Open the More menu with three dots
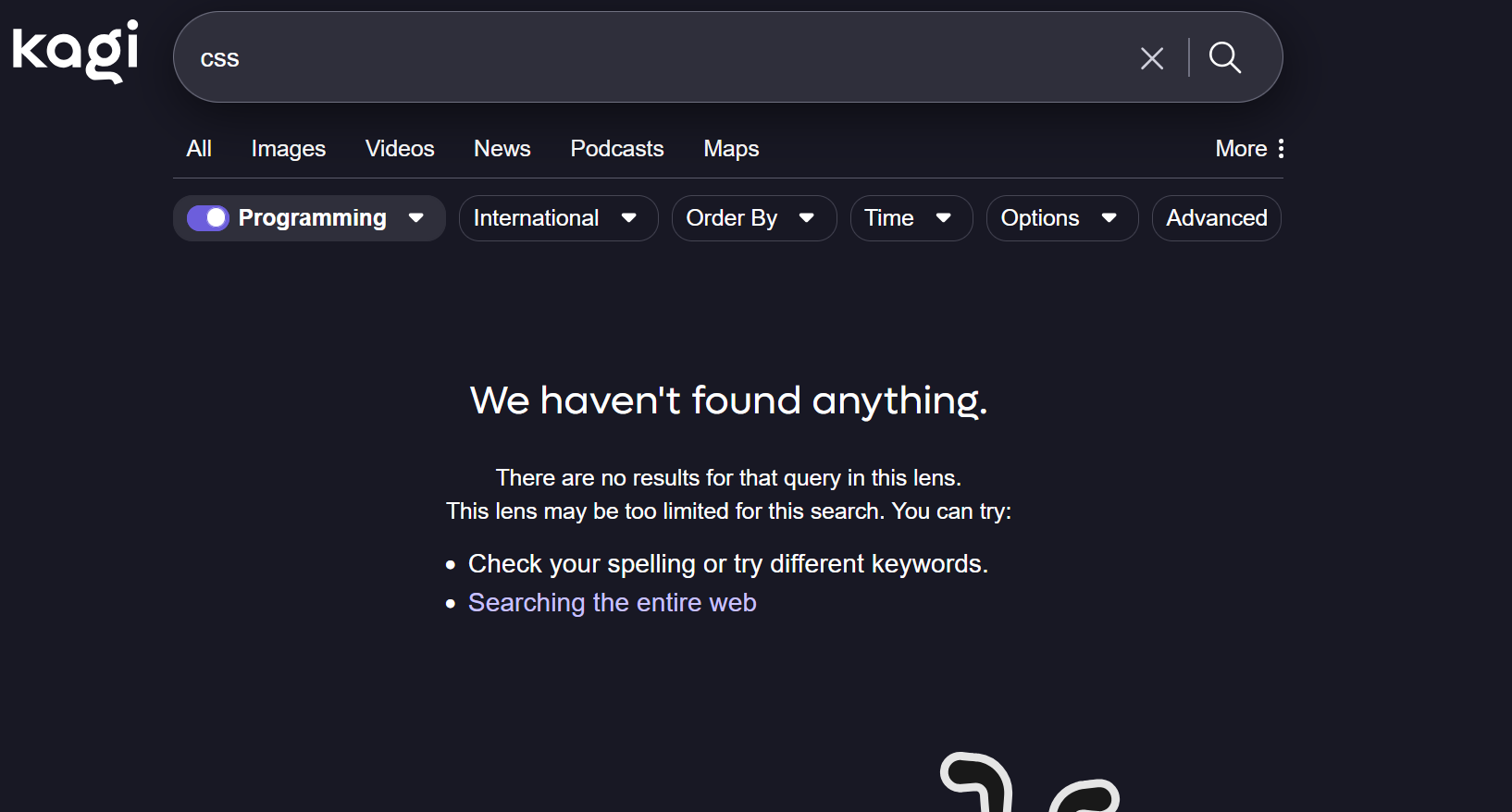The width and height of the screenshot is (1512, 812). click(x=1249, y=149)
